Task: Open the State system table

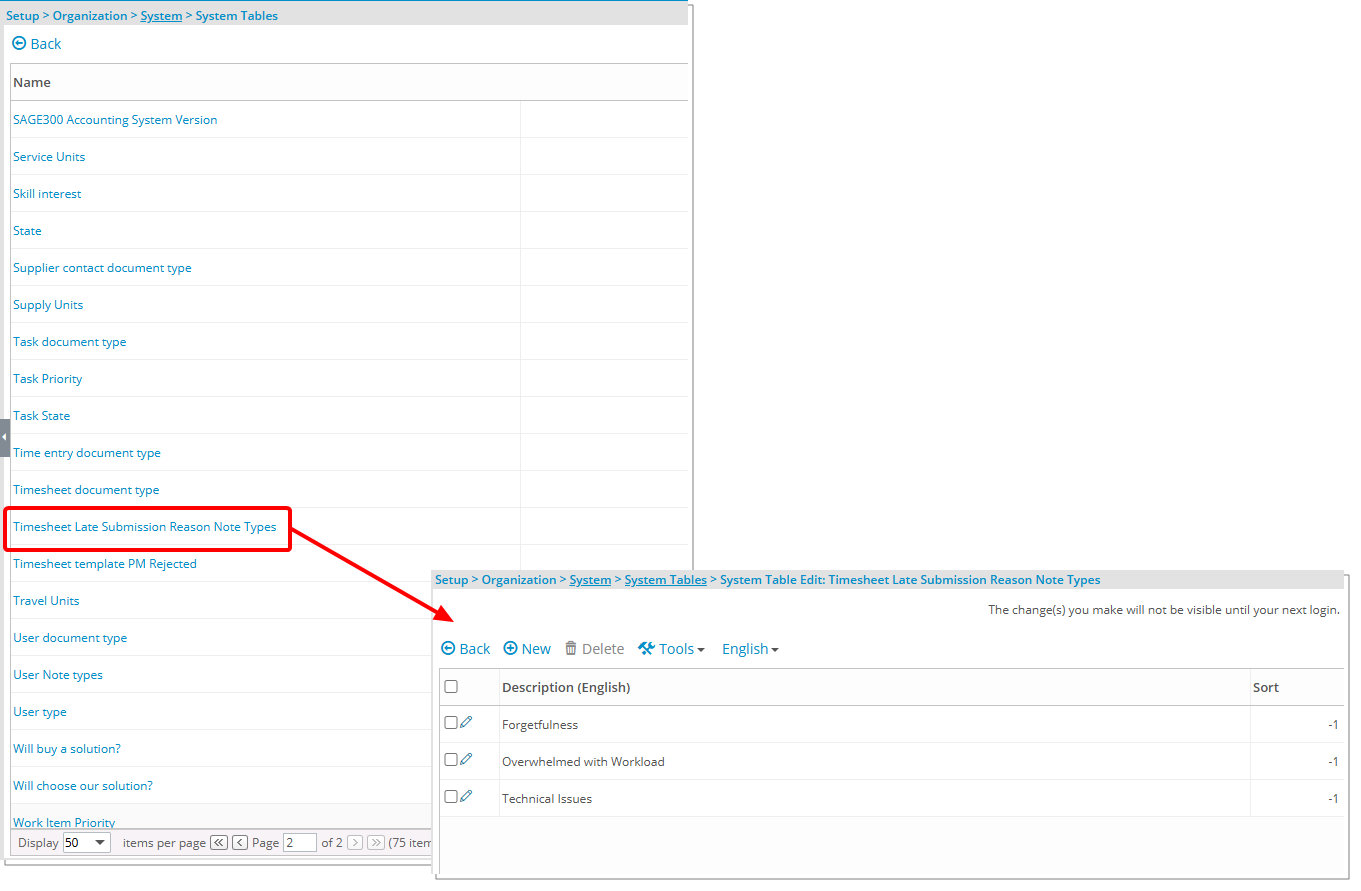Action: pyautogui.click(x=27, y=231)
